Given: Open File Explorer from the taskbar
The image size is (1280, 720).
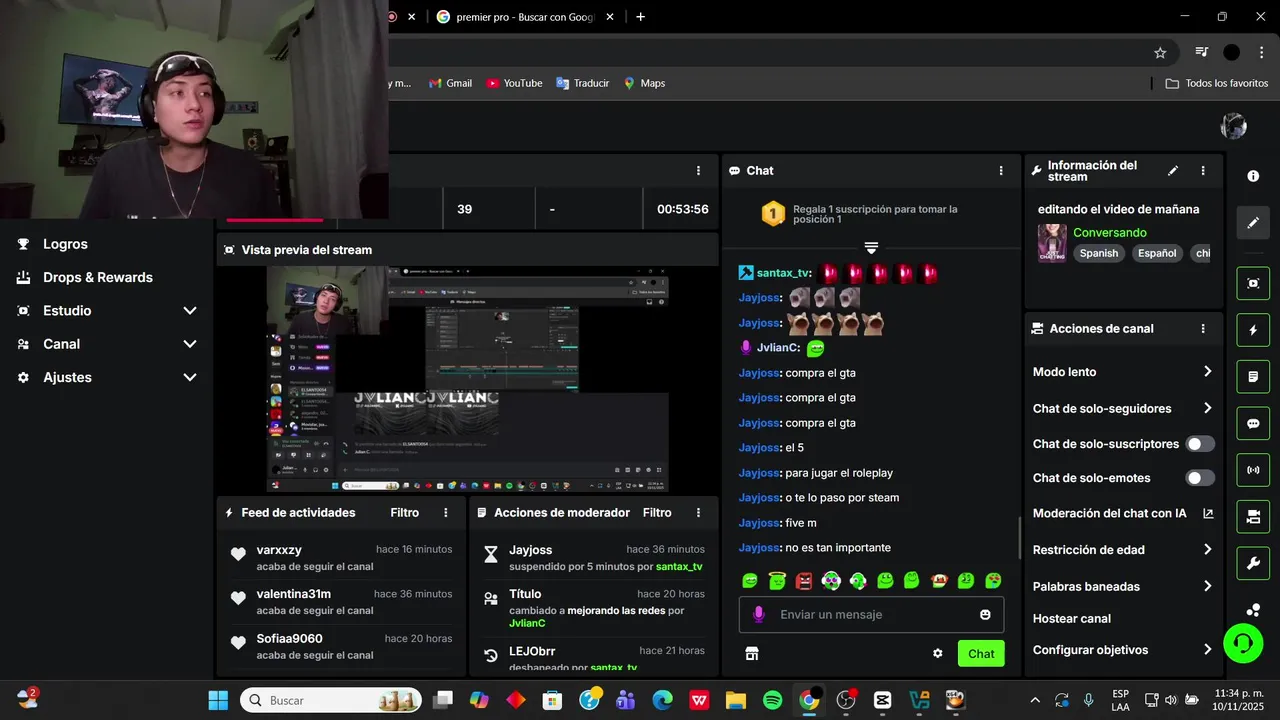Looking at the screenshot, I should point(735,700).
